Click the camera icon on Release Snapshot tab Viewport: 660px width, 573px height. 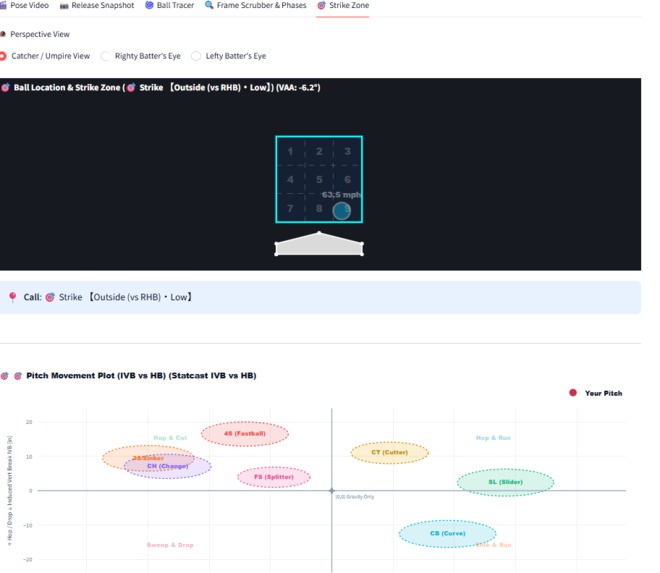pyautogui.click(x=64, y=6)
